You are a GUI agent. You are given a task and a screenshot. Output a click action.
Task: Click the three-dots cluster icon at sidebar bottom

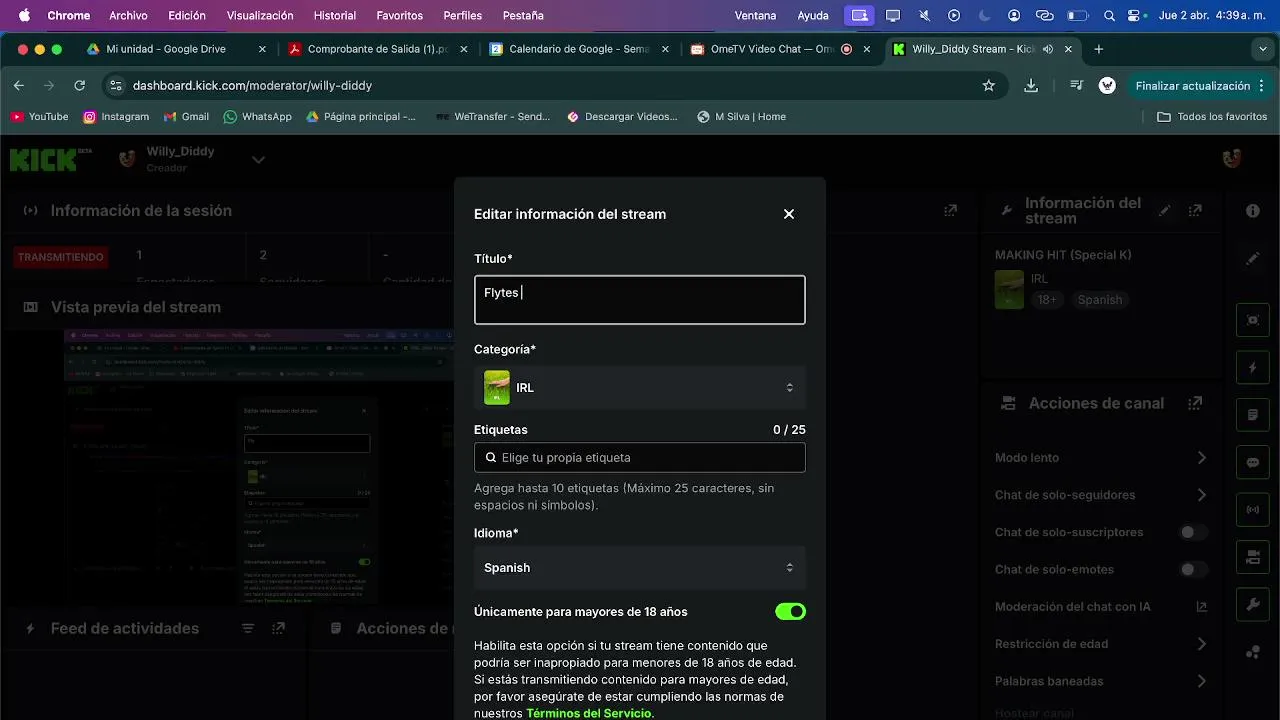1253,652
